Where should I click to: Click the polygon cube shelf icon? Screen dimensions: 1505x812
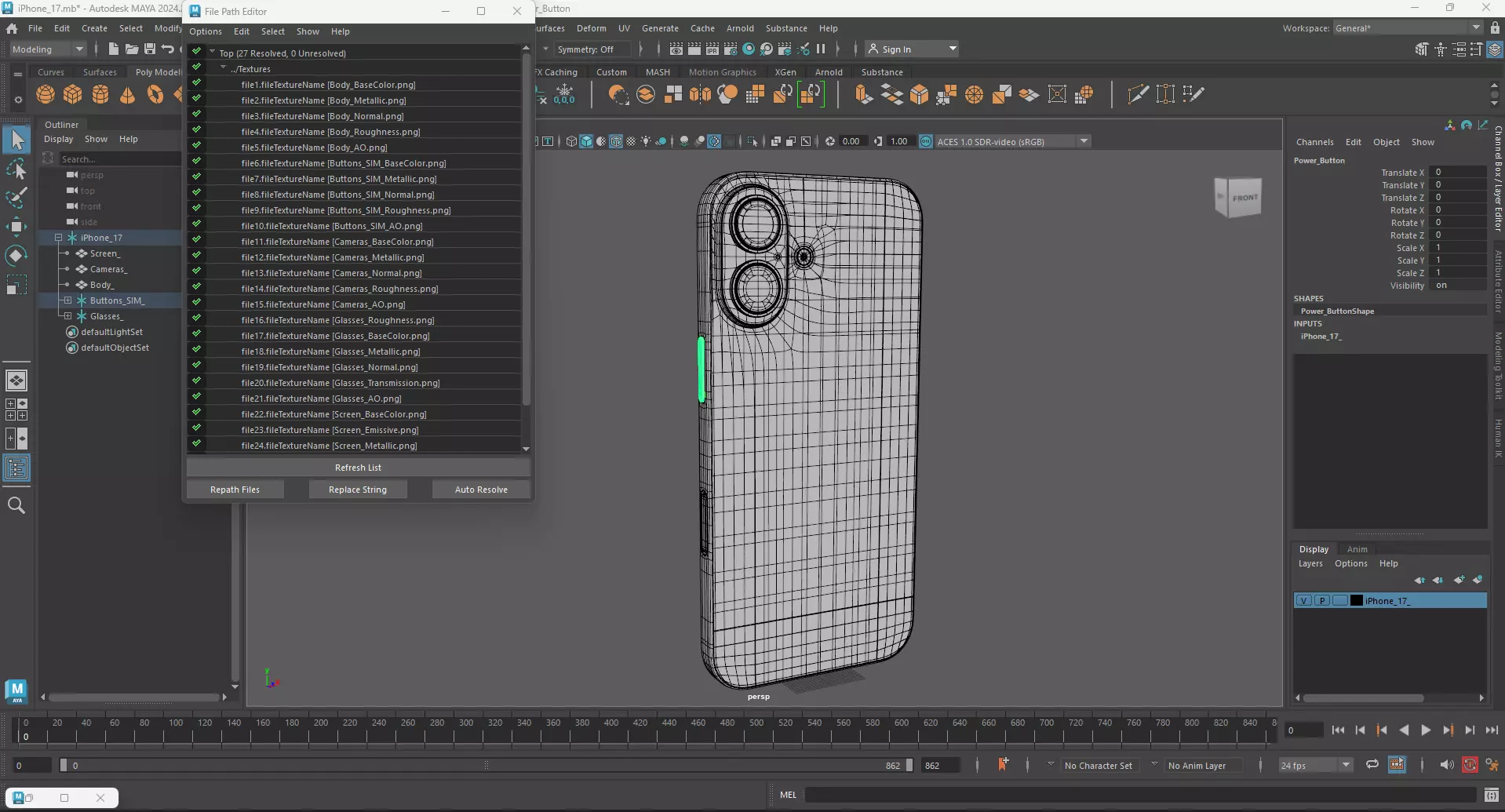73,95
